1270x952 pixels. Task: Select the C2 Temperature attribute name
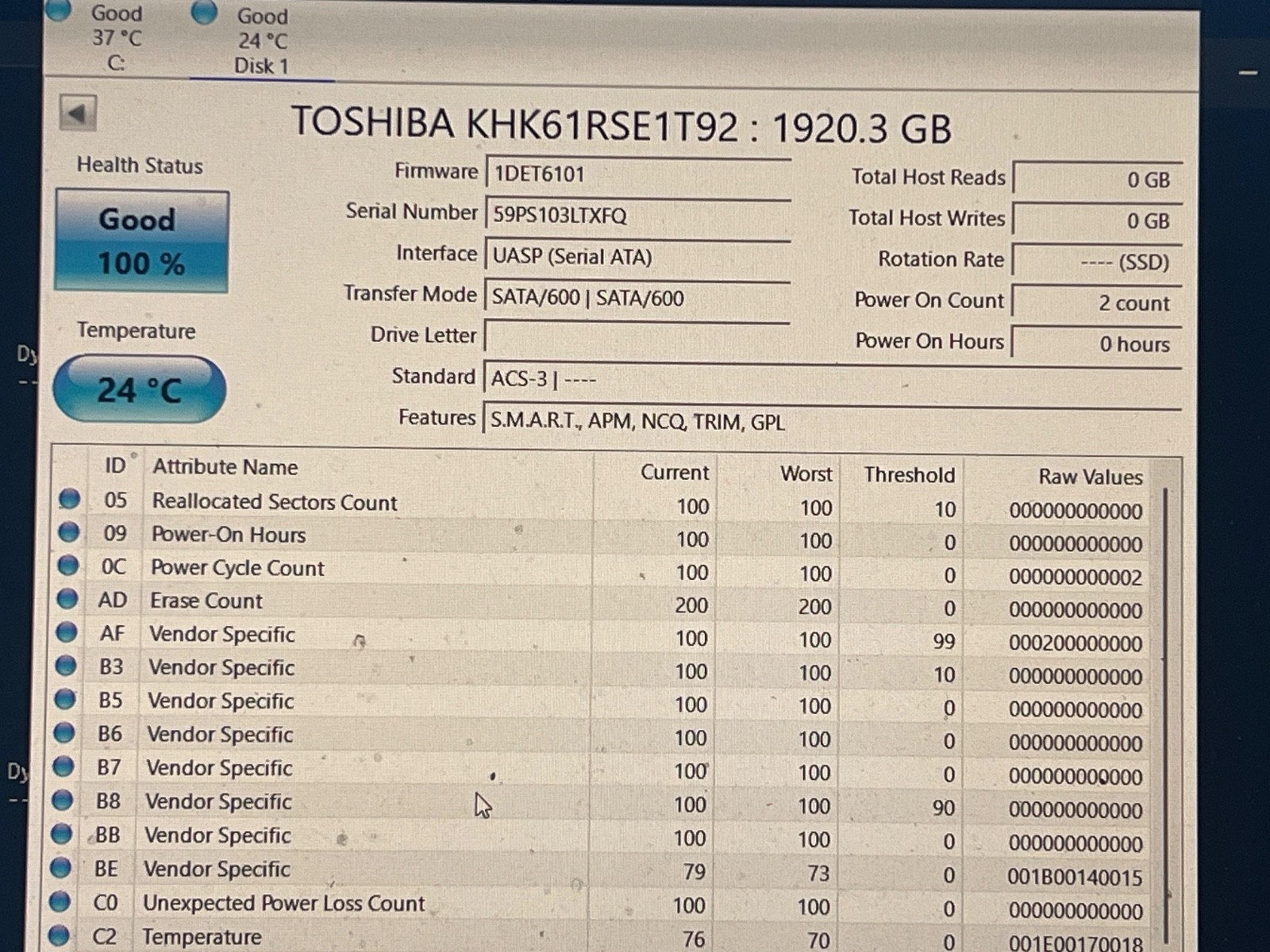202,937
